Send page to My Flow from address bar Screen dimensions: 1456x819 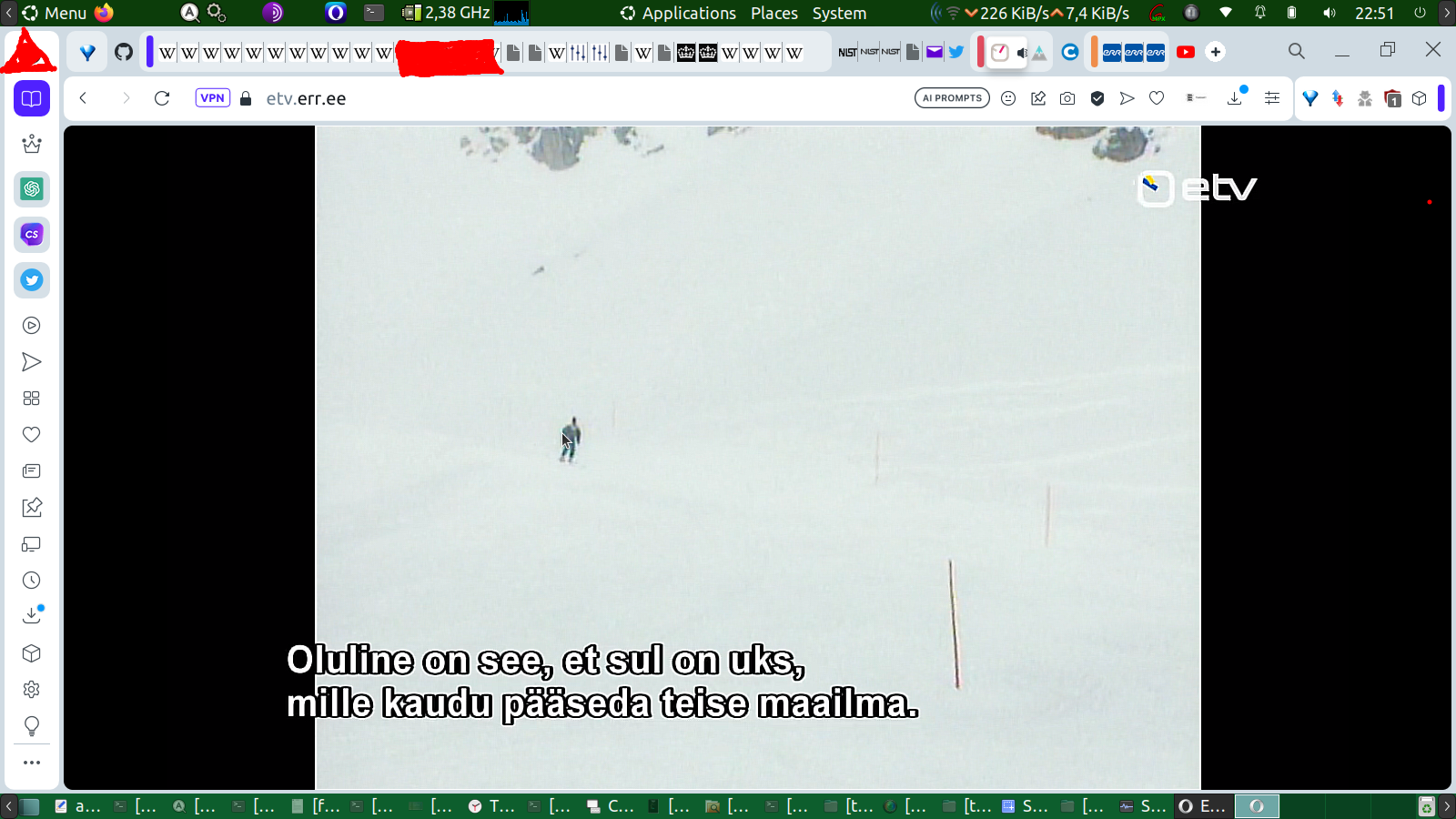pyautogui.click(x=1127, y=98)
